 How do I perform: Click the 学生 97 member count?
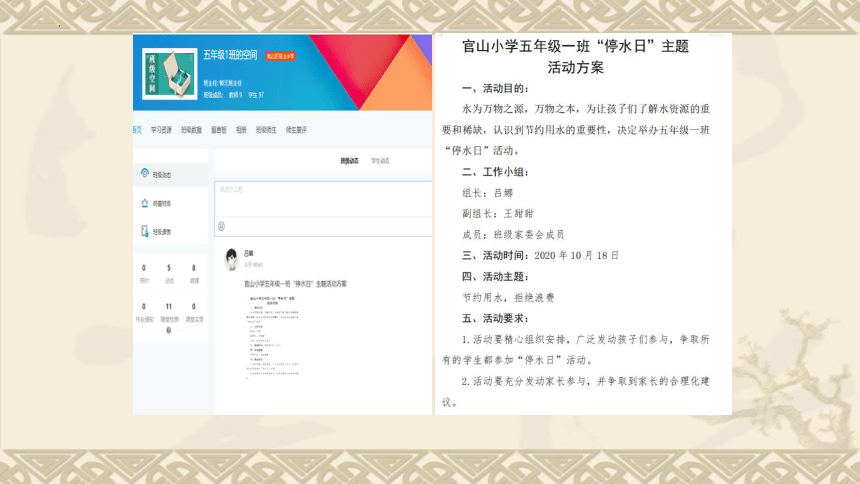click(256, 95)
